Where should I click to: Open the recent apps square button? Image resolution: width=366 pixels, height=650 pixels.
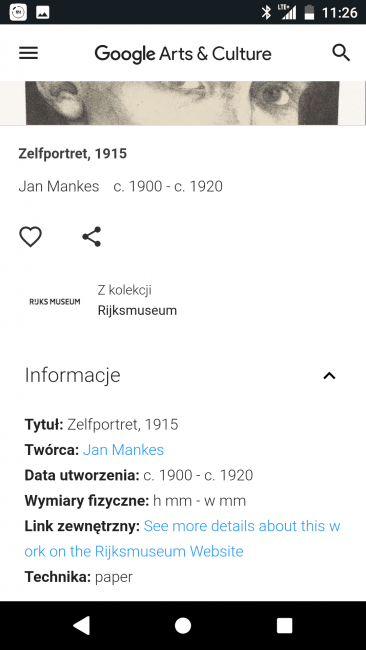pos(284,626)
